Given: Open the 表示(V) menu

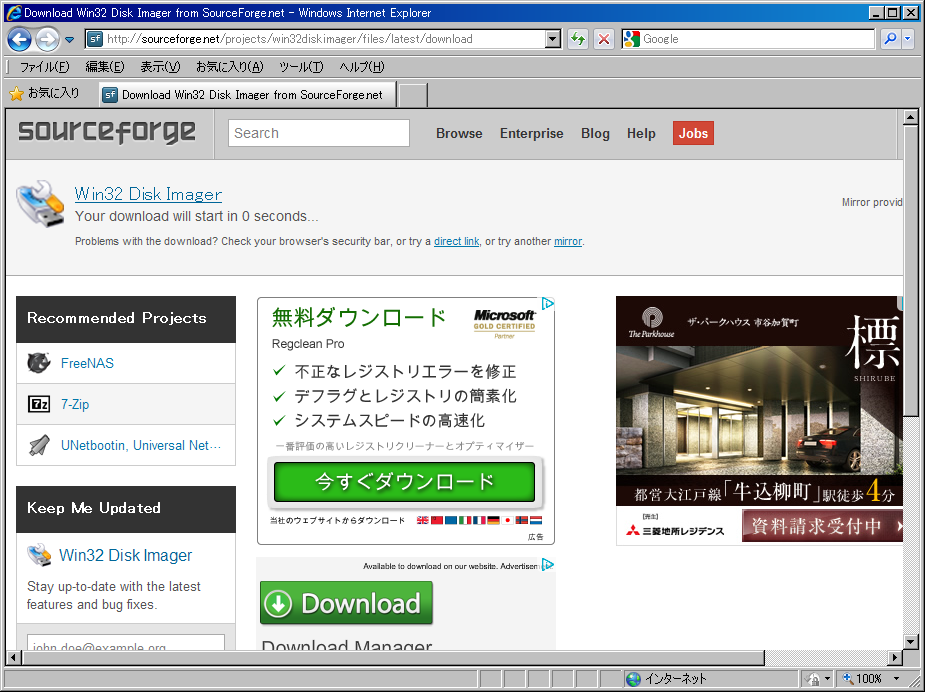Looking at the screenshot, I should coord(160,67).
